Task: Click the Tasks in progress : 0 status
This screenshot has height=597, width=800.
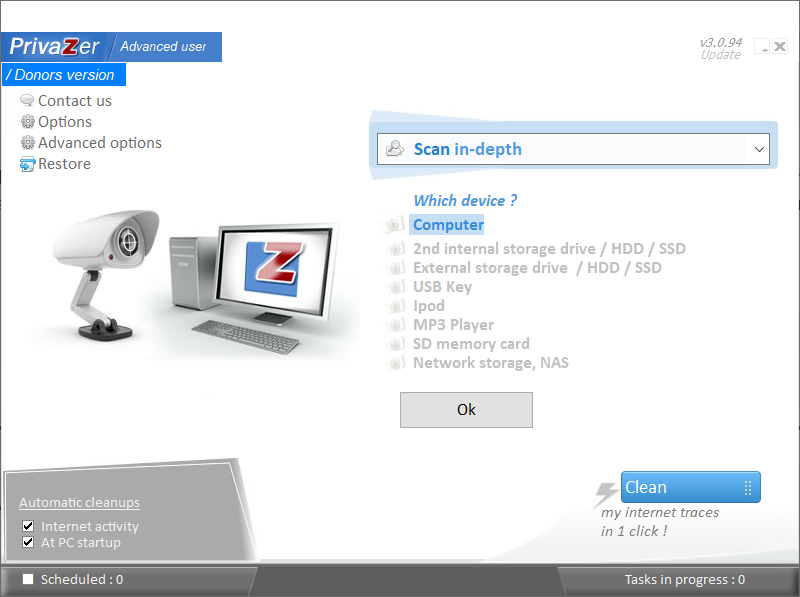Action: pyautogui.click(x=685, y=580)
